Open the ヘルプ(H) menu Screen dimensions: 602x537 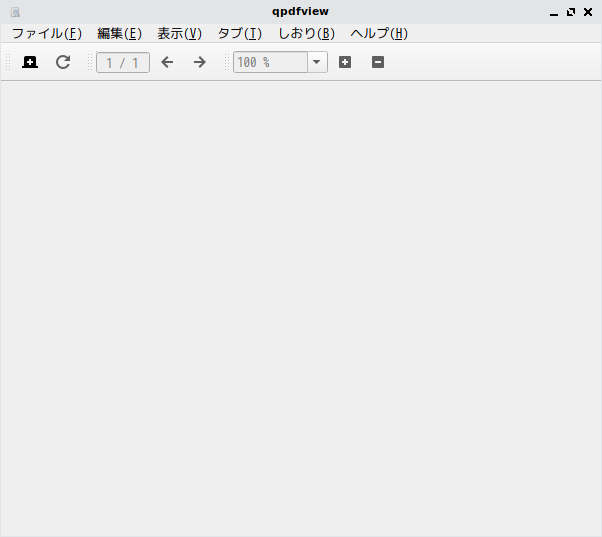[x=379, y=33]
